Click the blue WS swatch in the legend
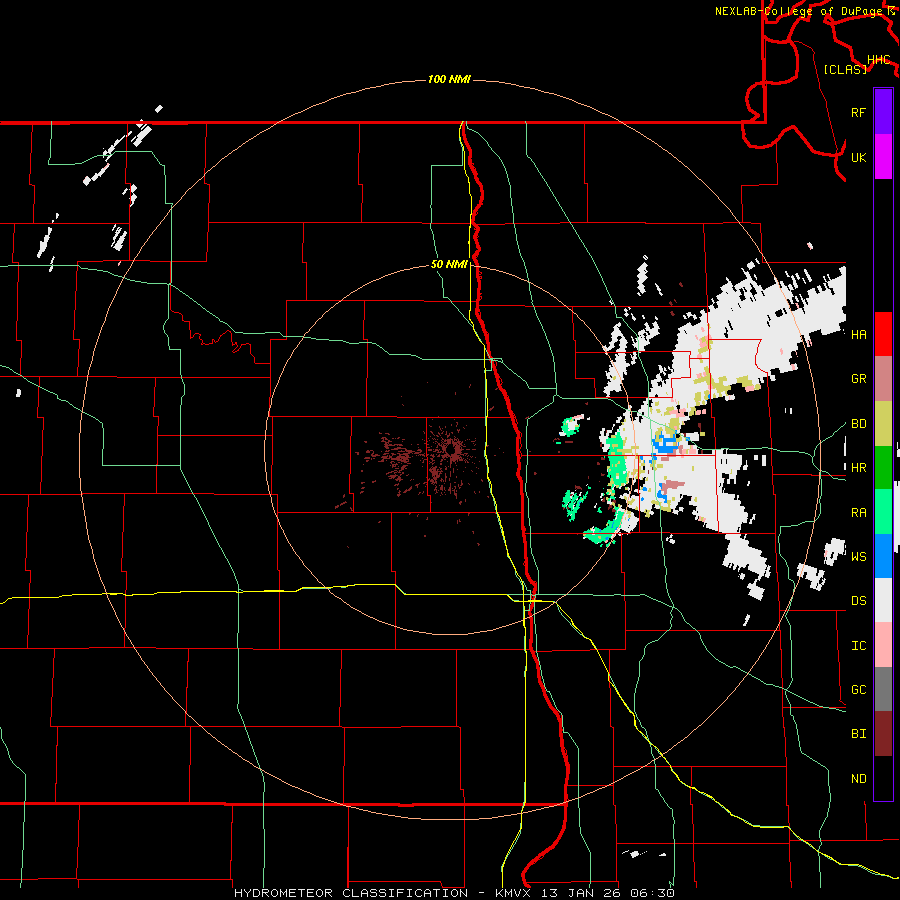The height and width of the screenshot is (900, 900). tap(883, 556)
